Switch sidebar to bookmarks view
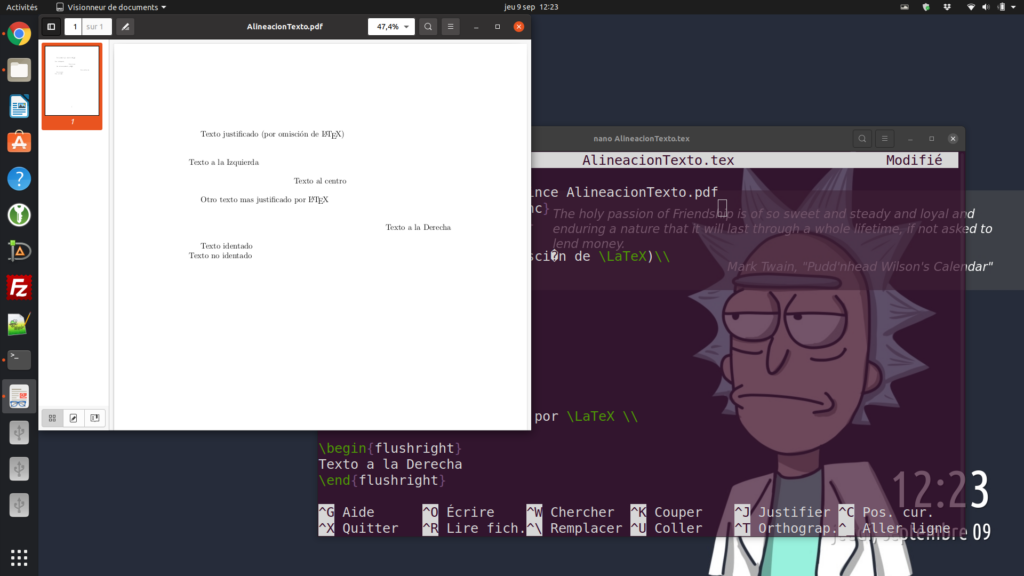The height and width of the screenshot is (576, 1024). [x=94, y=418]
